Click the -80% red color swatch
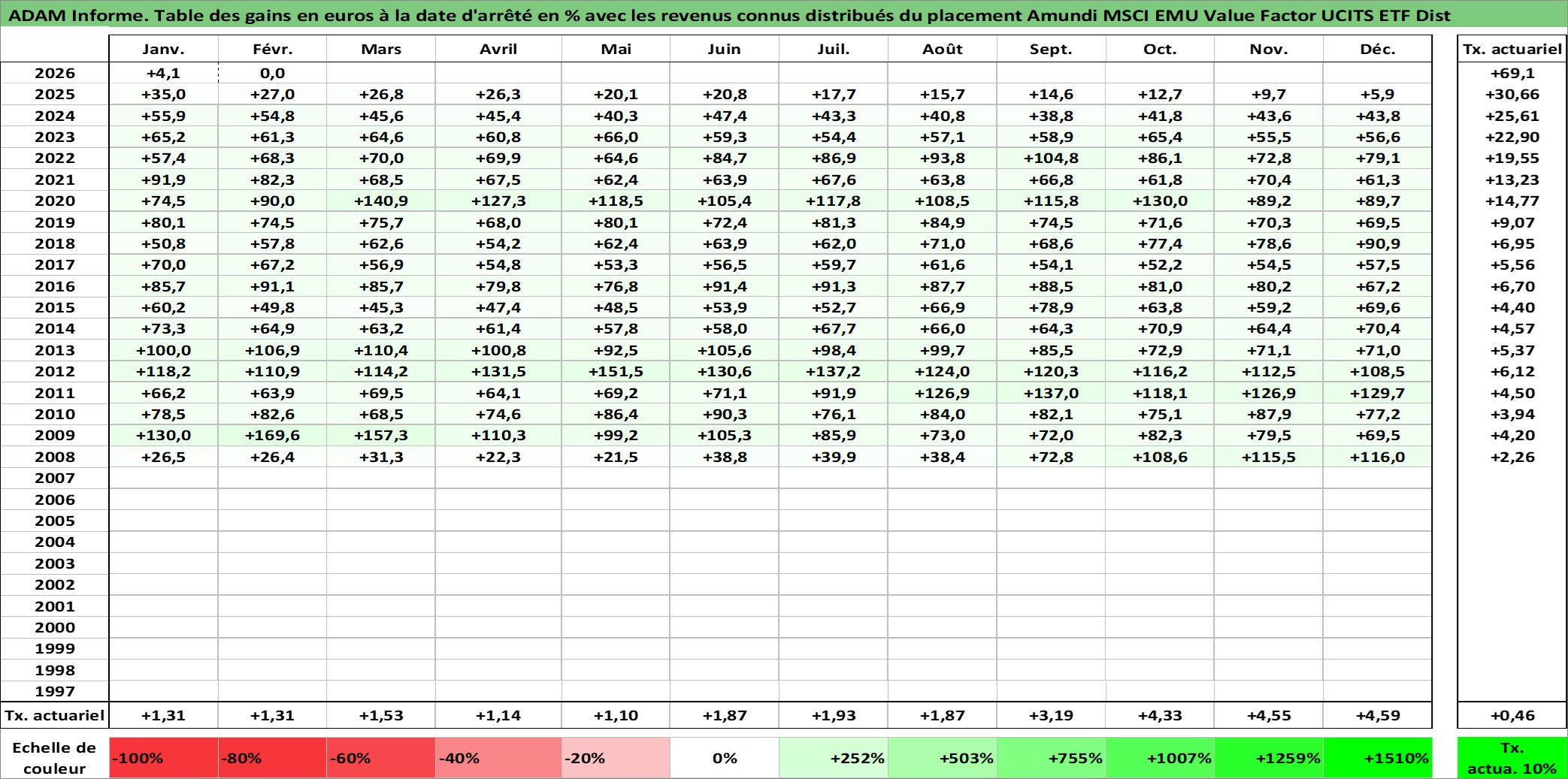Screen dimensions: 1568x779 272,758
